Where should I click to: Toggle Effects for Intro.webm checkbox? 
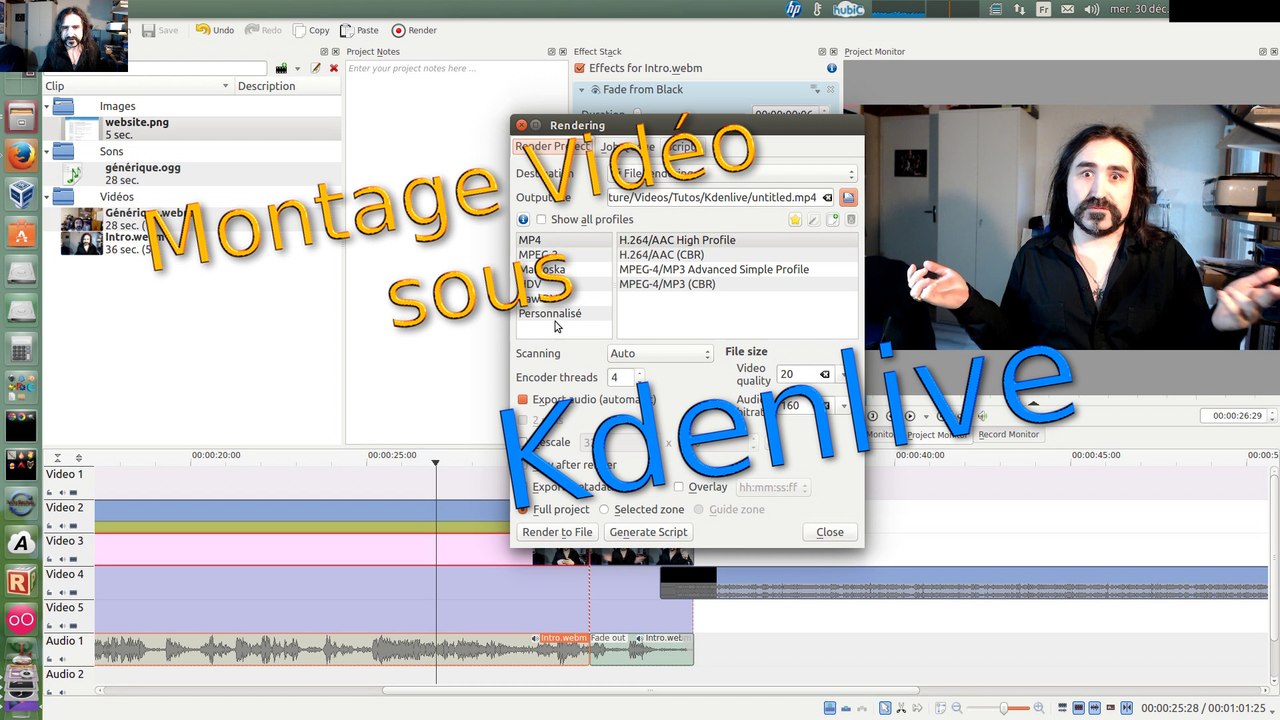click(x=580, y=68)
